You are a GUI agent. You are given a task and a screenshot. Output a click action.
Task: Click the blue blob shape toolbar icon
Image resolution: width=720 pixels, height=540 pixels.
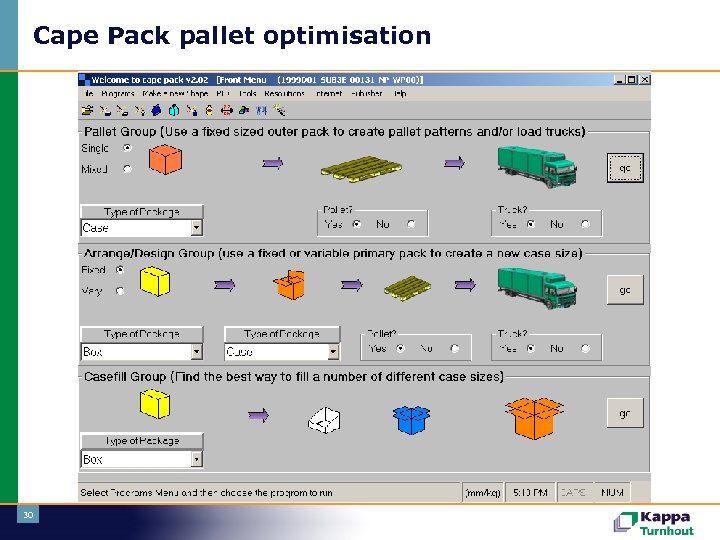point(157,110)
